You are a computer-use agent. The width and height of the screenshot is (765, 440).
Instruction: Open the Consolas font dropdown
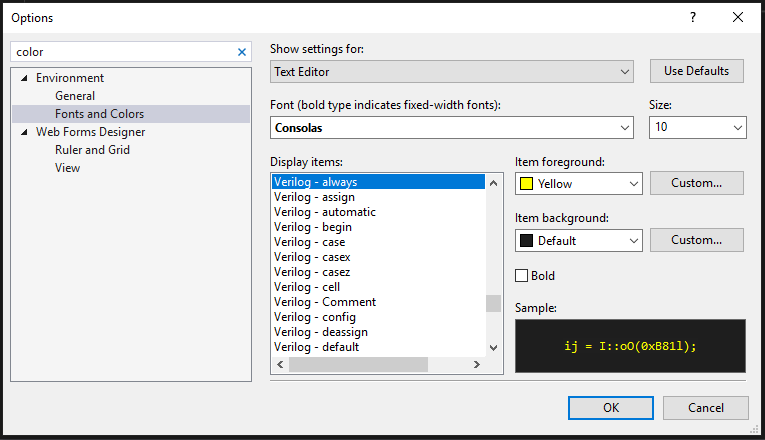tap(452, 128)
